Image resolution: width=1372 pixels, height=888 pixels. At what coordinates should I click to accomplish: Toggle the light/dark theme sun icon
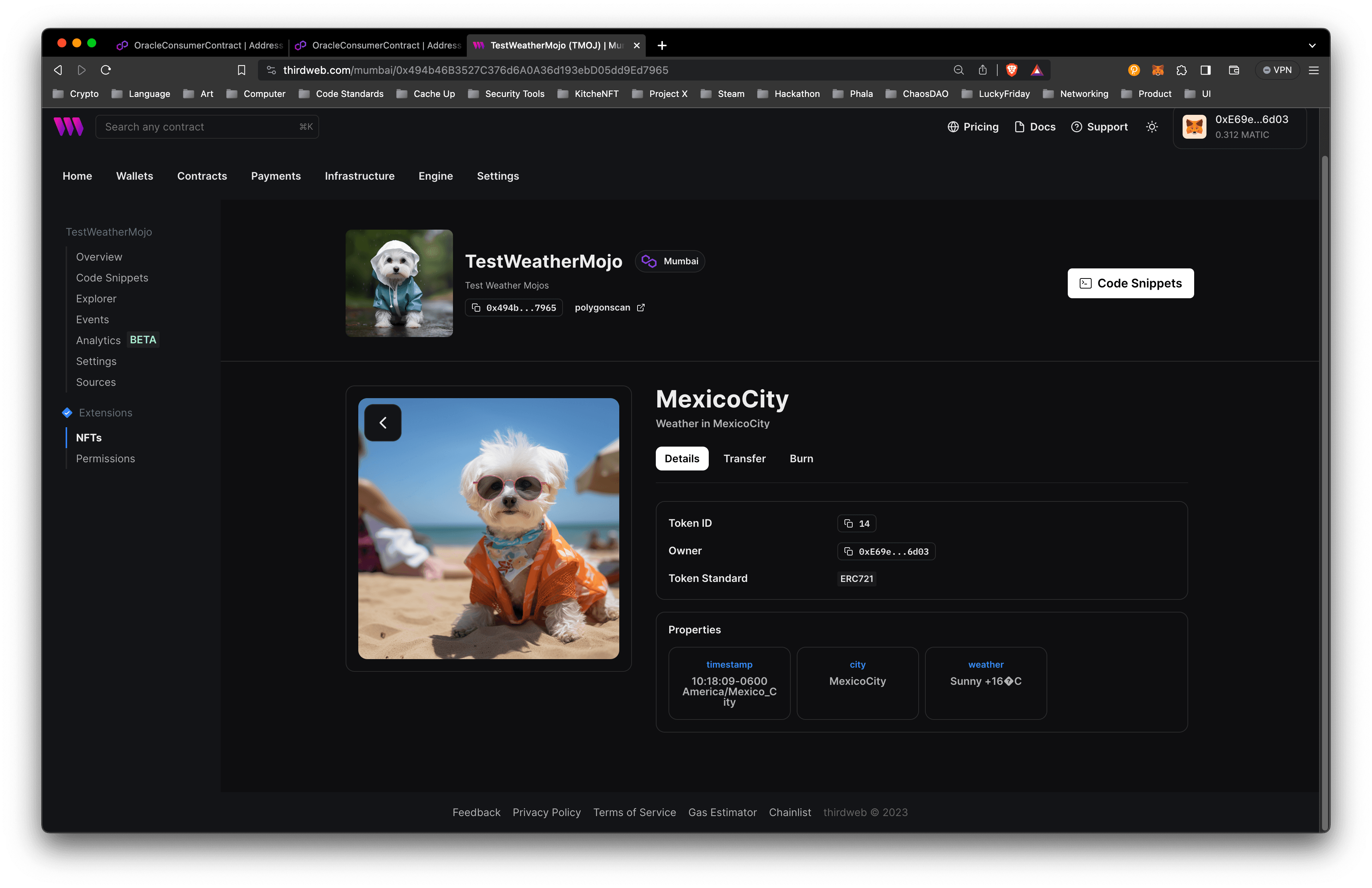pyautogui.click(x=1151, y=127)
